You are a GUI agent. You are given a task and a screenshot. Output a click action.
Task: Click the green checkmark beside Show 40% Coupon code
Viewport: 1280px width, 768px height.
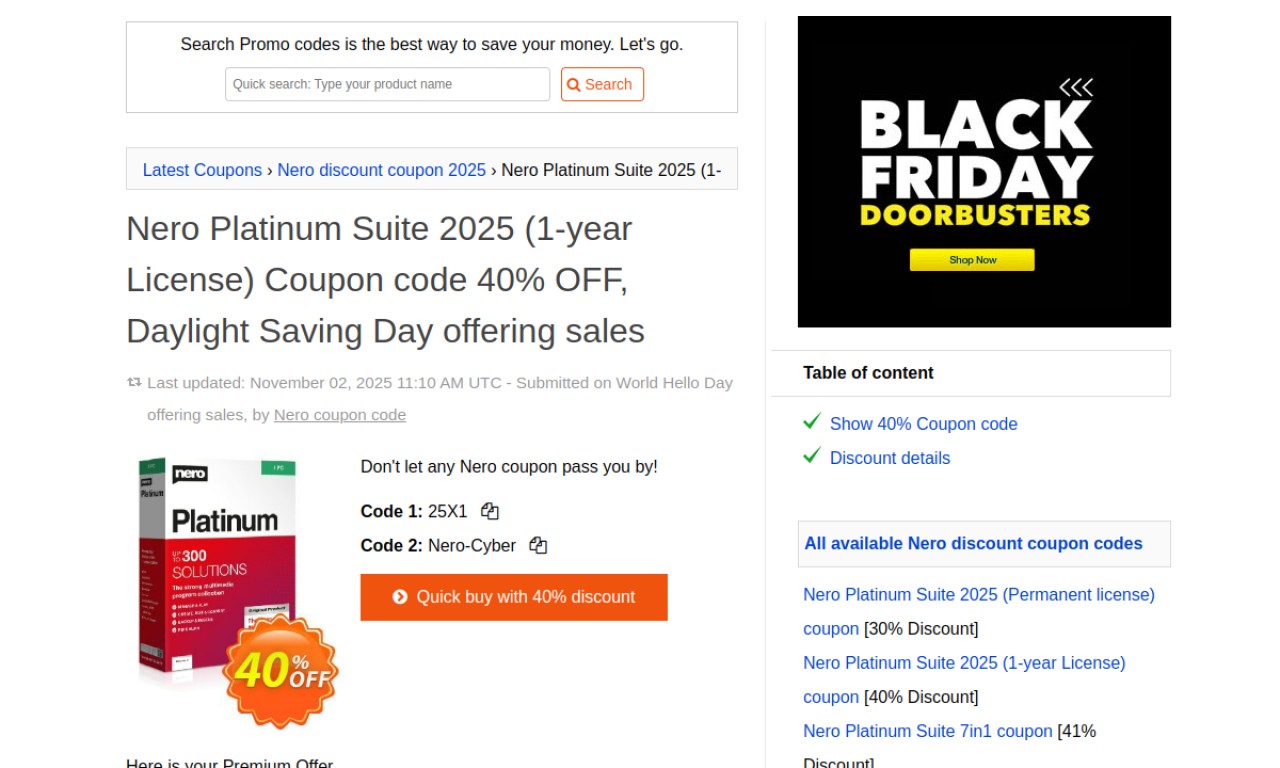pos(812,422)
